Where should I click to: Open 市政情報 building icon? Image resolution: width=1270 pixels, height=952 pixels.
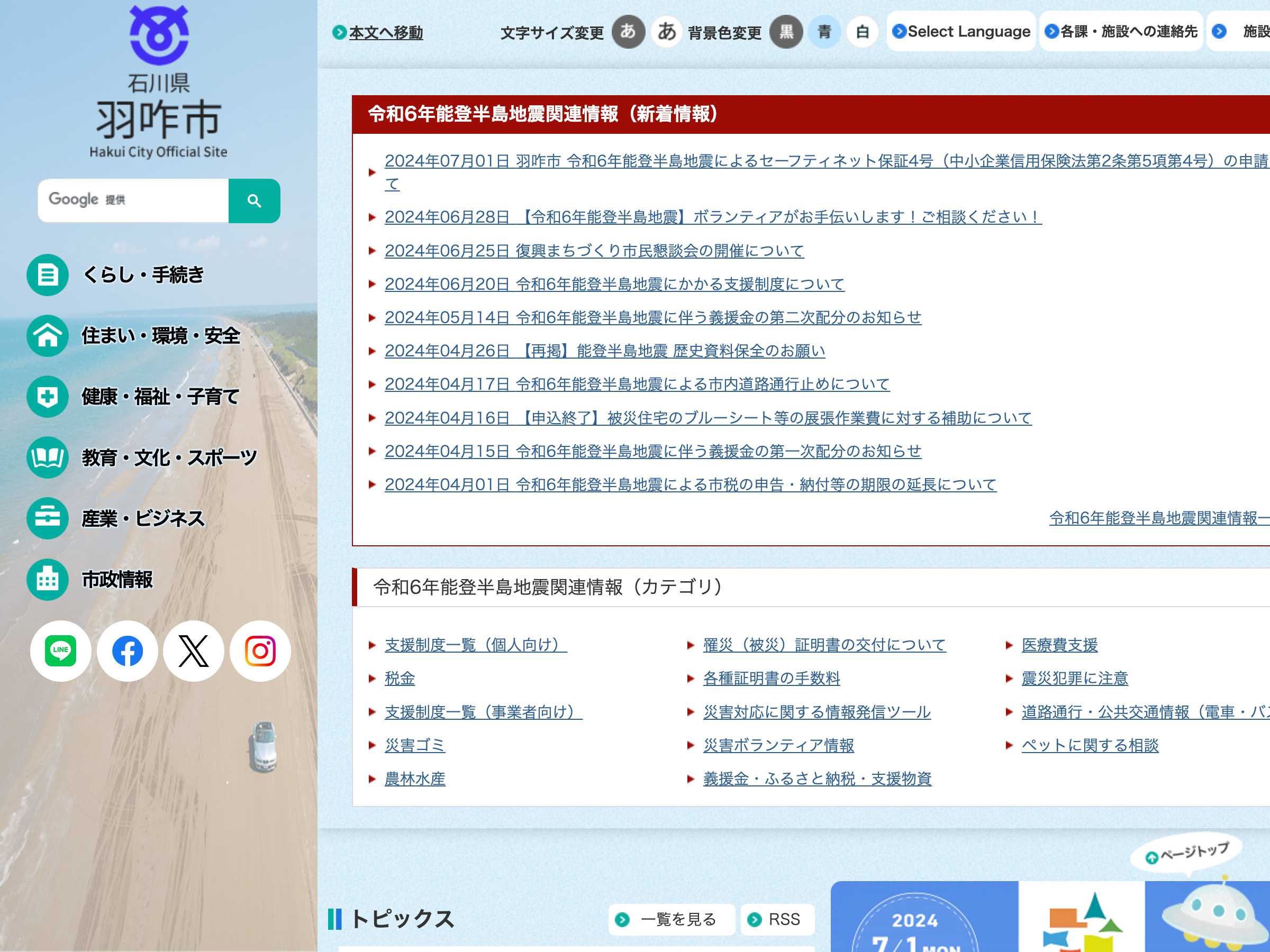pos(48,580)
